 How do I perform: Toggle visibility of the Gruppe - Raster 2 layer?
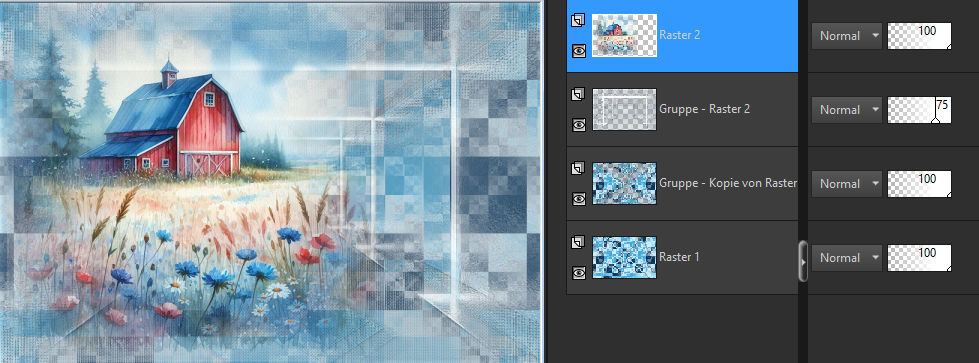point(579,125)
